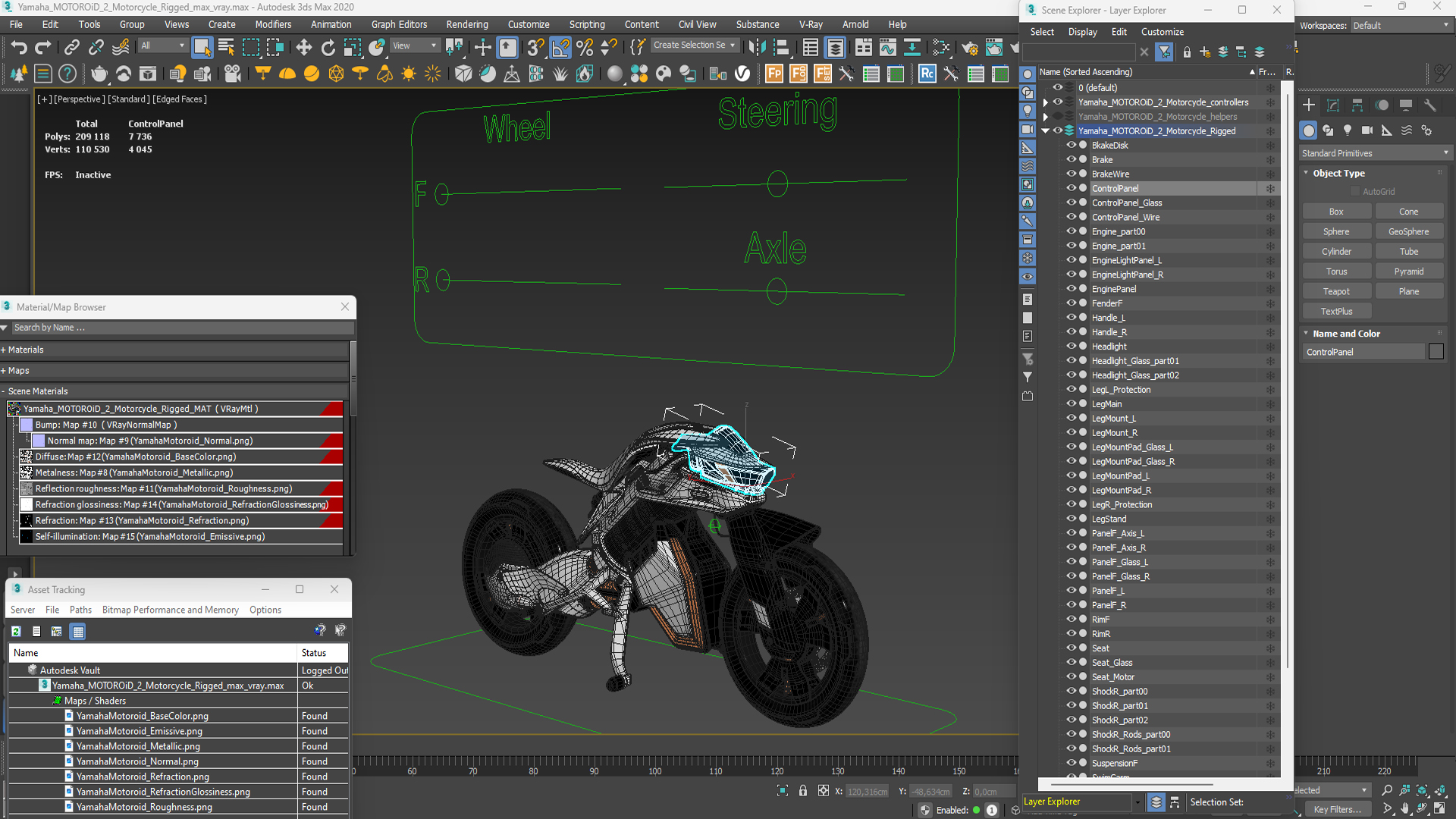Expand the Motorcycle_controllers layer

[1046, 102]
